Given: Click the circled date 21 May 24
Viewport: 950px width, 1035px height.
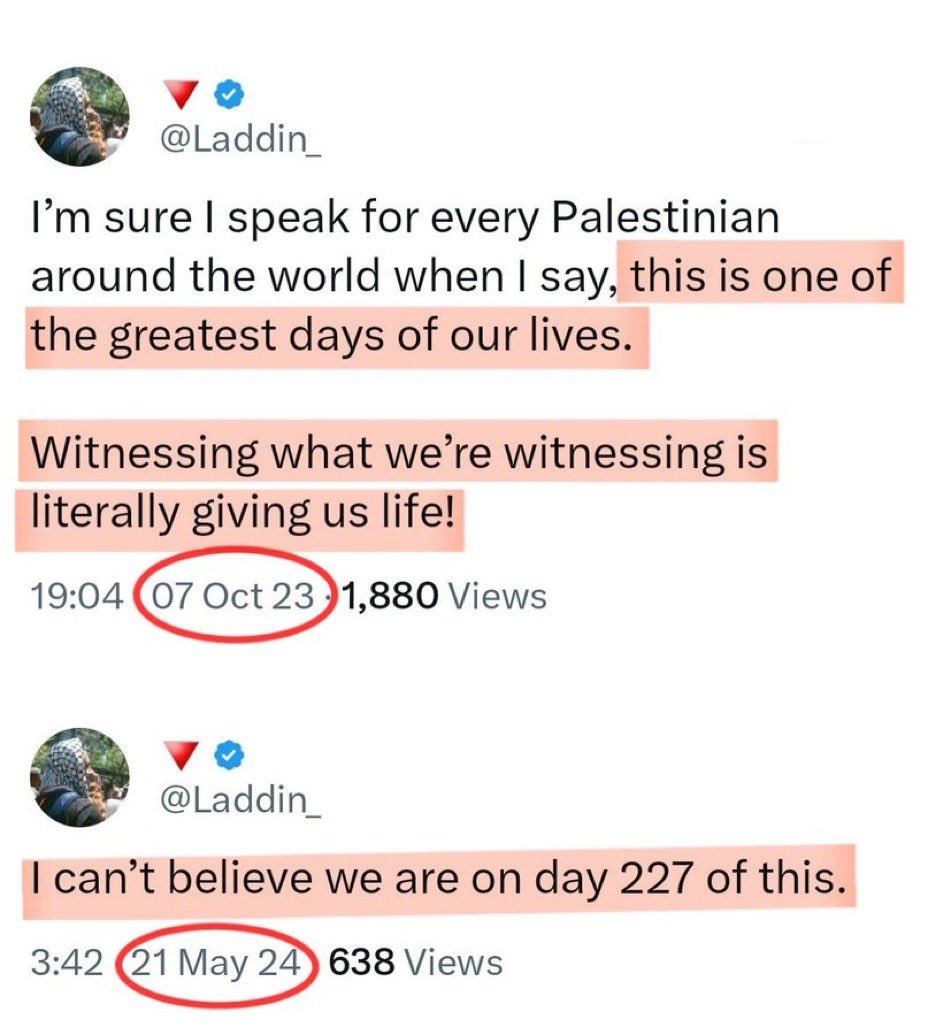Looking at the screenshot, I should pyautogui.click(x=217, y=962).
